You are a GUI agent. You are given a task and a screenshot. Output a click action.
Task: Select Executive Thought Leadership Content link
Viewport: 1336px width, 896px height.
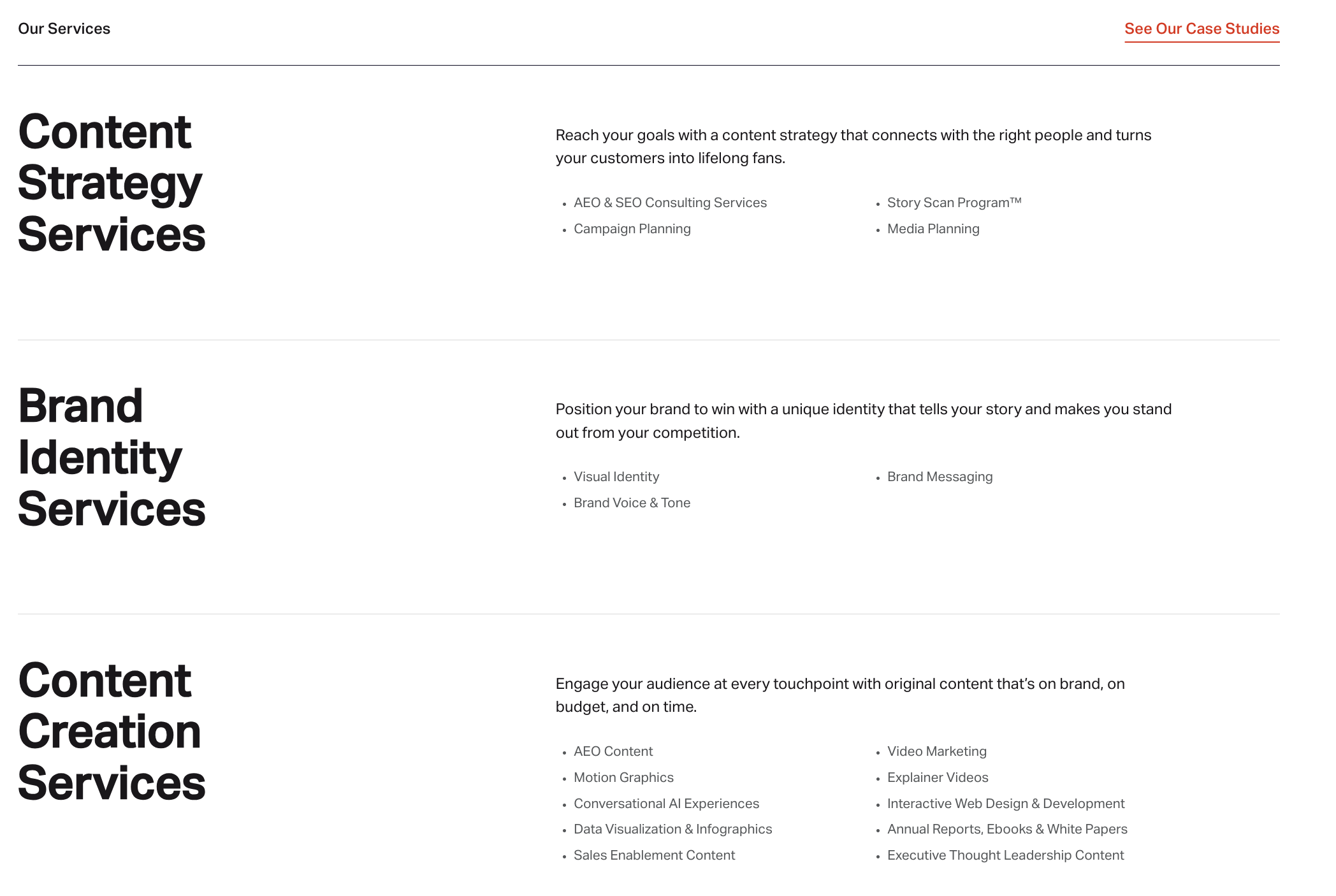tap(1005, 855)
